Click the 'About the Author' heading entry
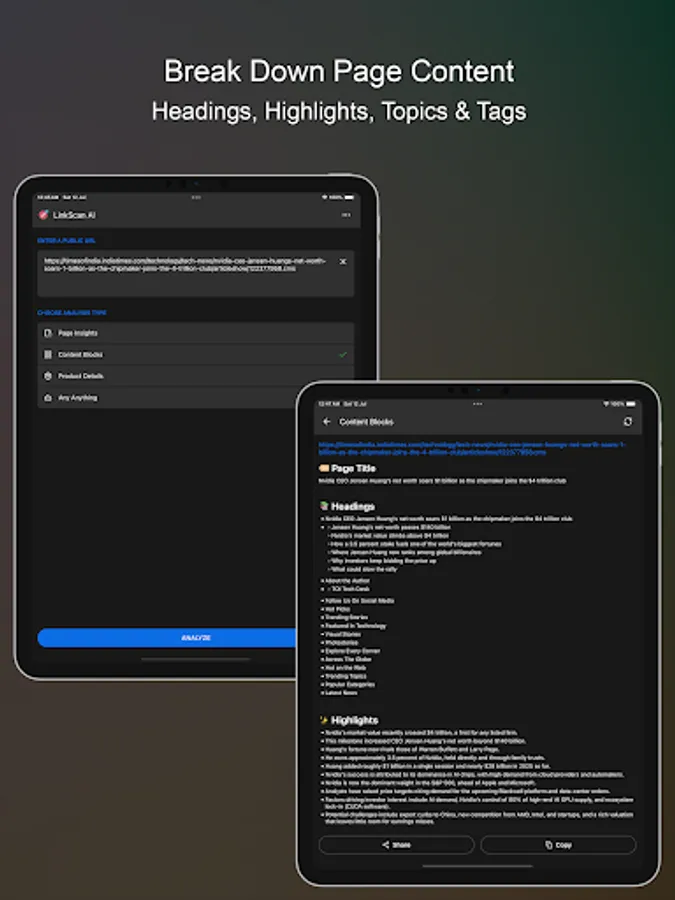Viewport: 675px width, 900px height. tap(347, 581)
